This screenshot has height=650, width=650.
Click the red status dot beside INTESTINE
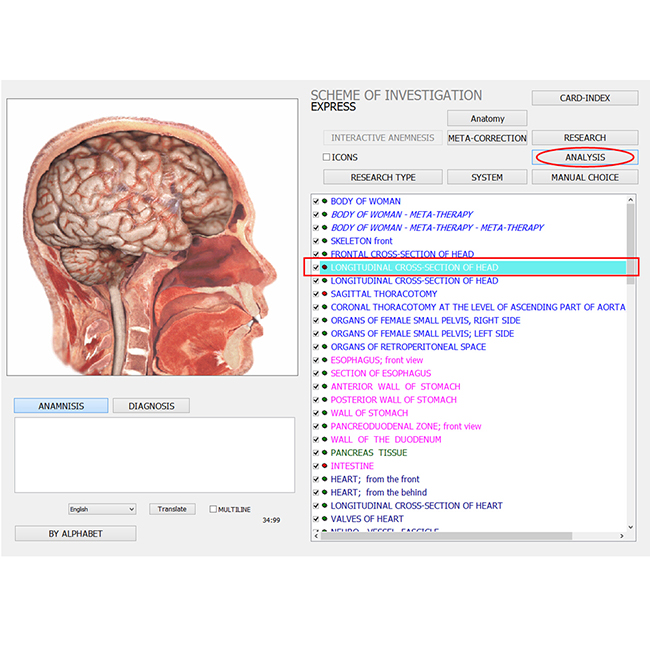[x=325, y=466]
